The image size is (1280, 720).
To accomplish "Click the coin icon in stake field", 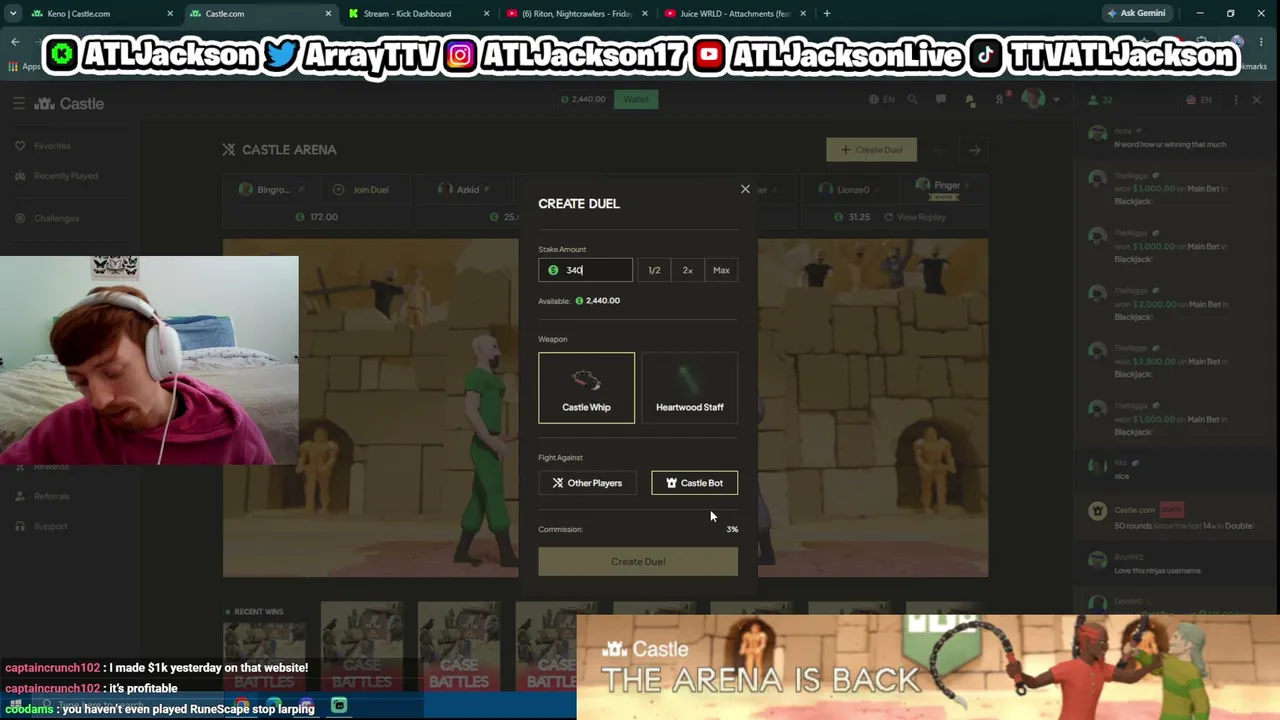I will 553,270.
